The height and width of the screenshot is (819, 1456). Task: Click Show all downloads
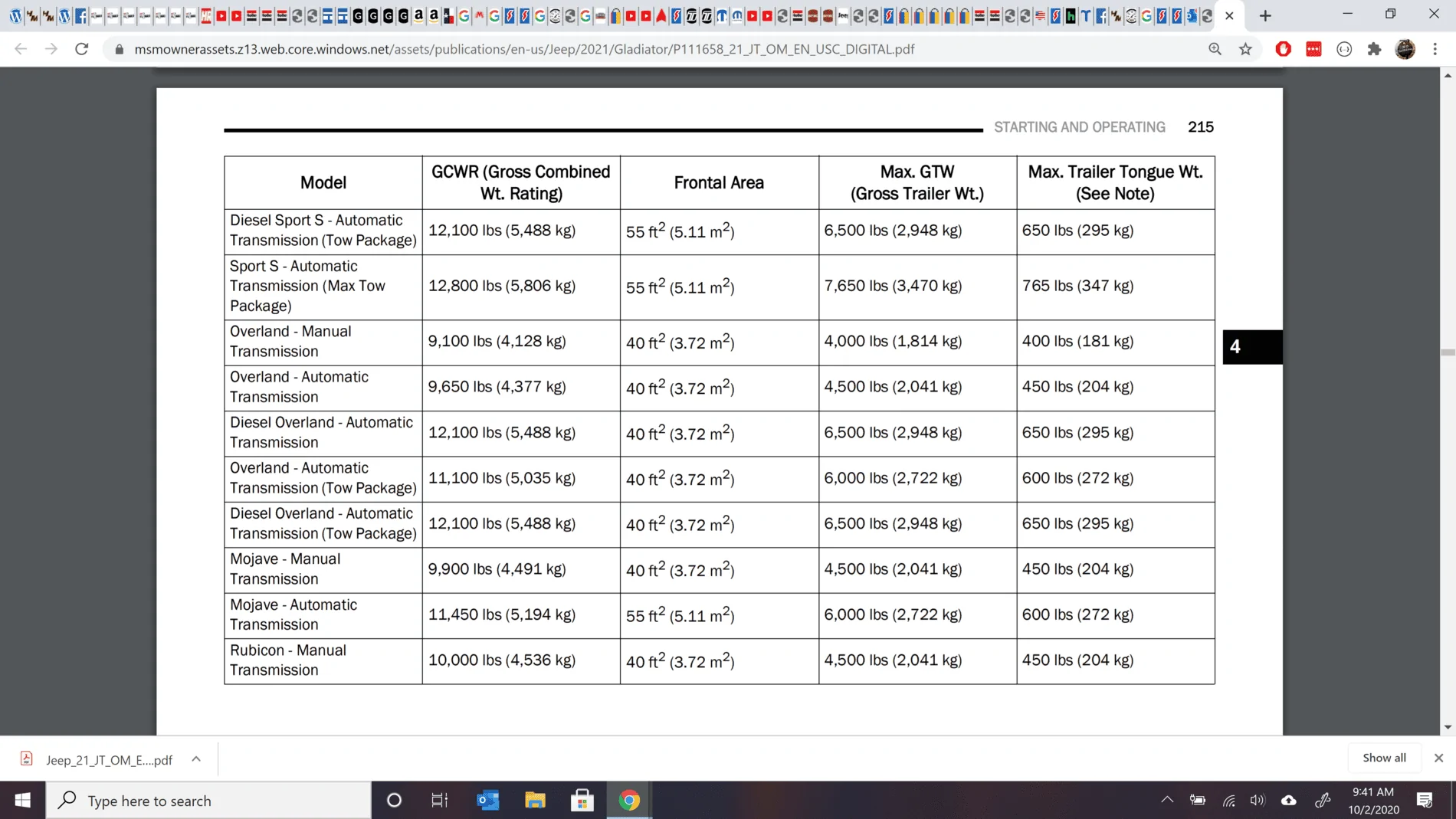1384,758
